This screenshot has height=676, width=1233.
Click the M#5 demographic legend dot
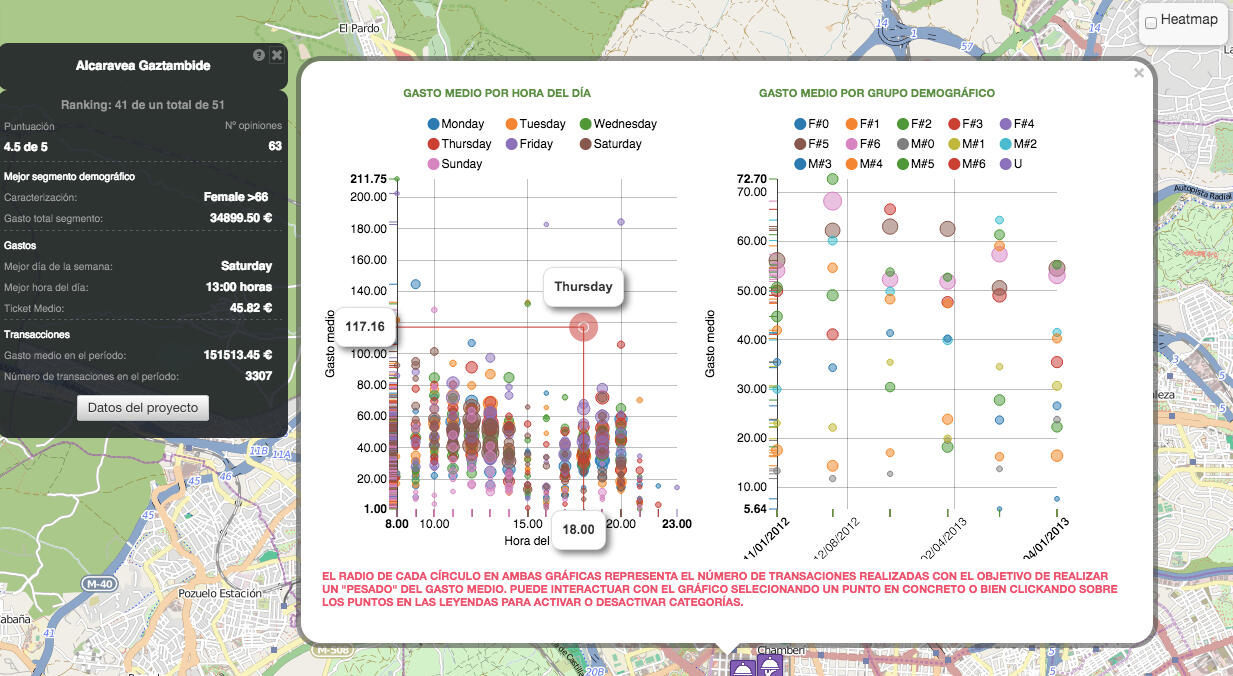(x=904, y=164)
